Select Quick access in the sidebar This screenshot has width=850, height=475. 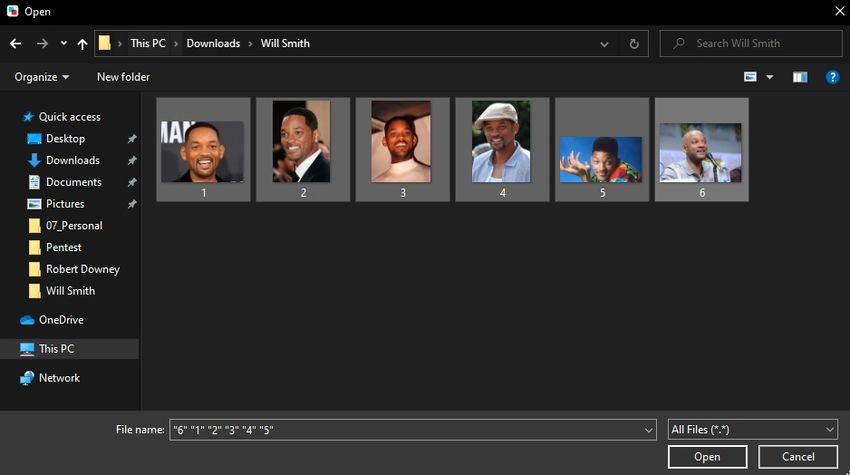(69, 117)
